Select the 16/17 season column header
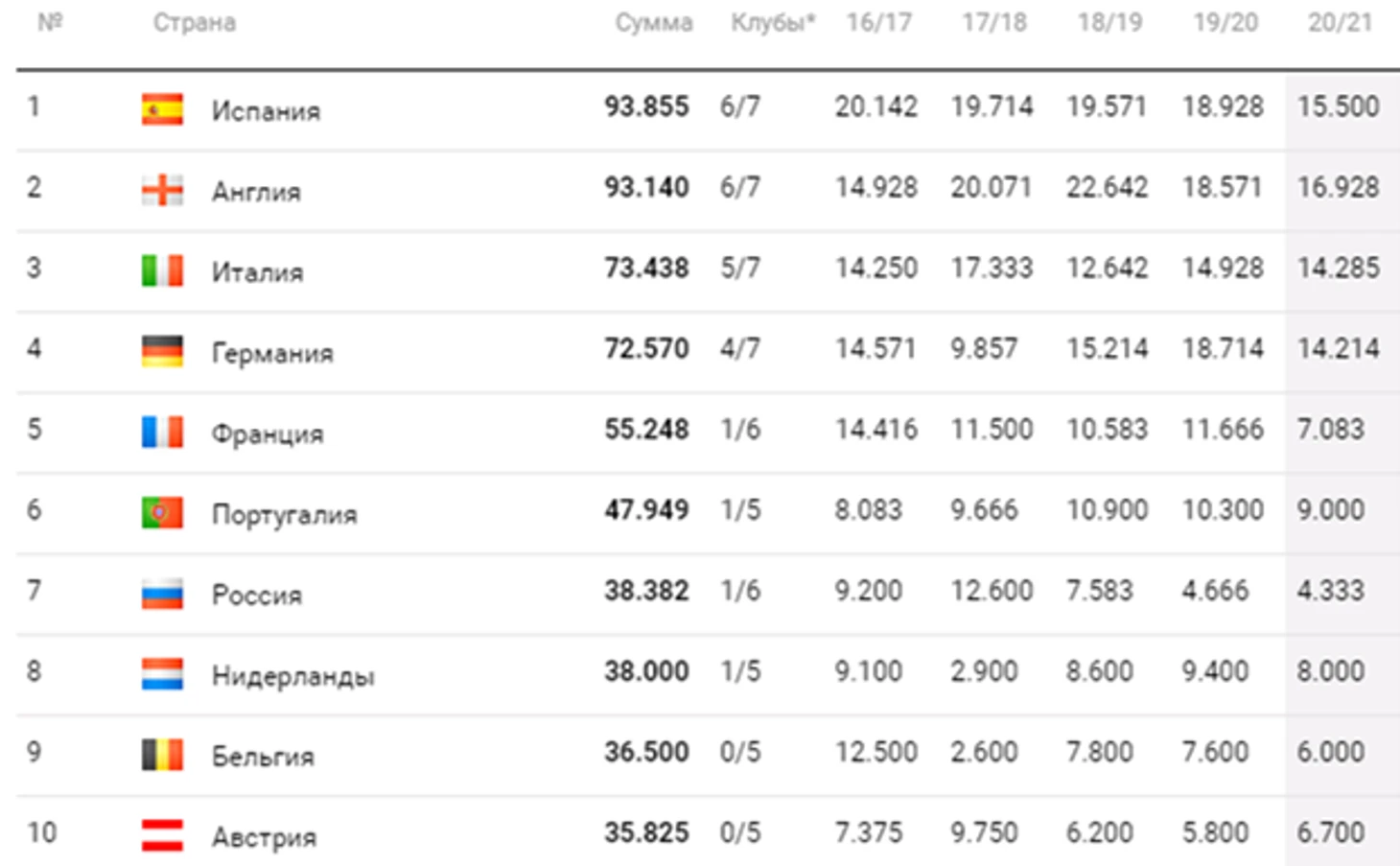The width and height of the screenshot is (1400, 866). point(878,23)
